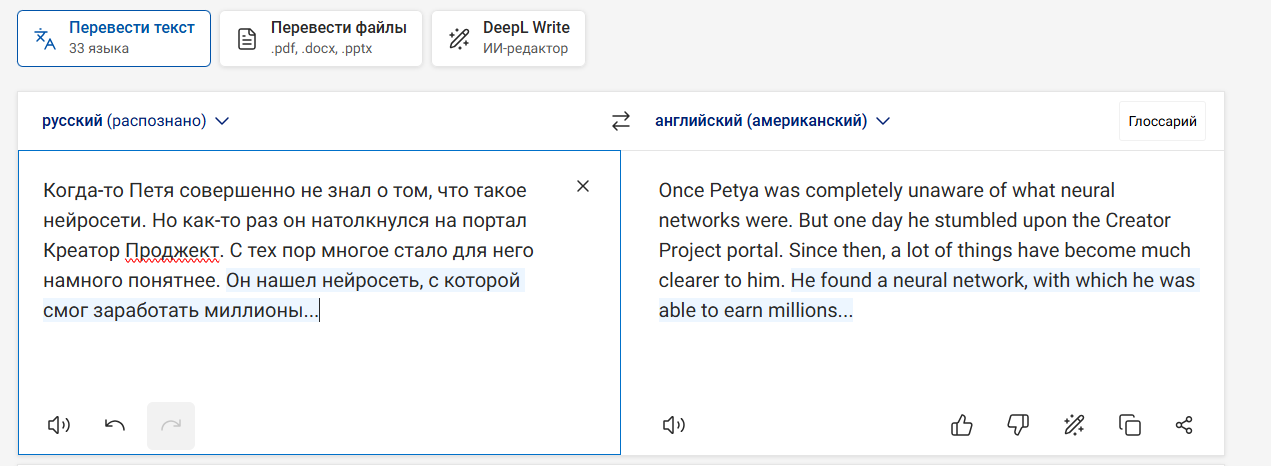
Task: Click the underlined word 'Проджект' in the source text
Action: (171, 250)
